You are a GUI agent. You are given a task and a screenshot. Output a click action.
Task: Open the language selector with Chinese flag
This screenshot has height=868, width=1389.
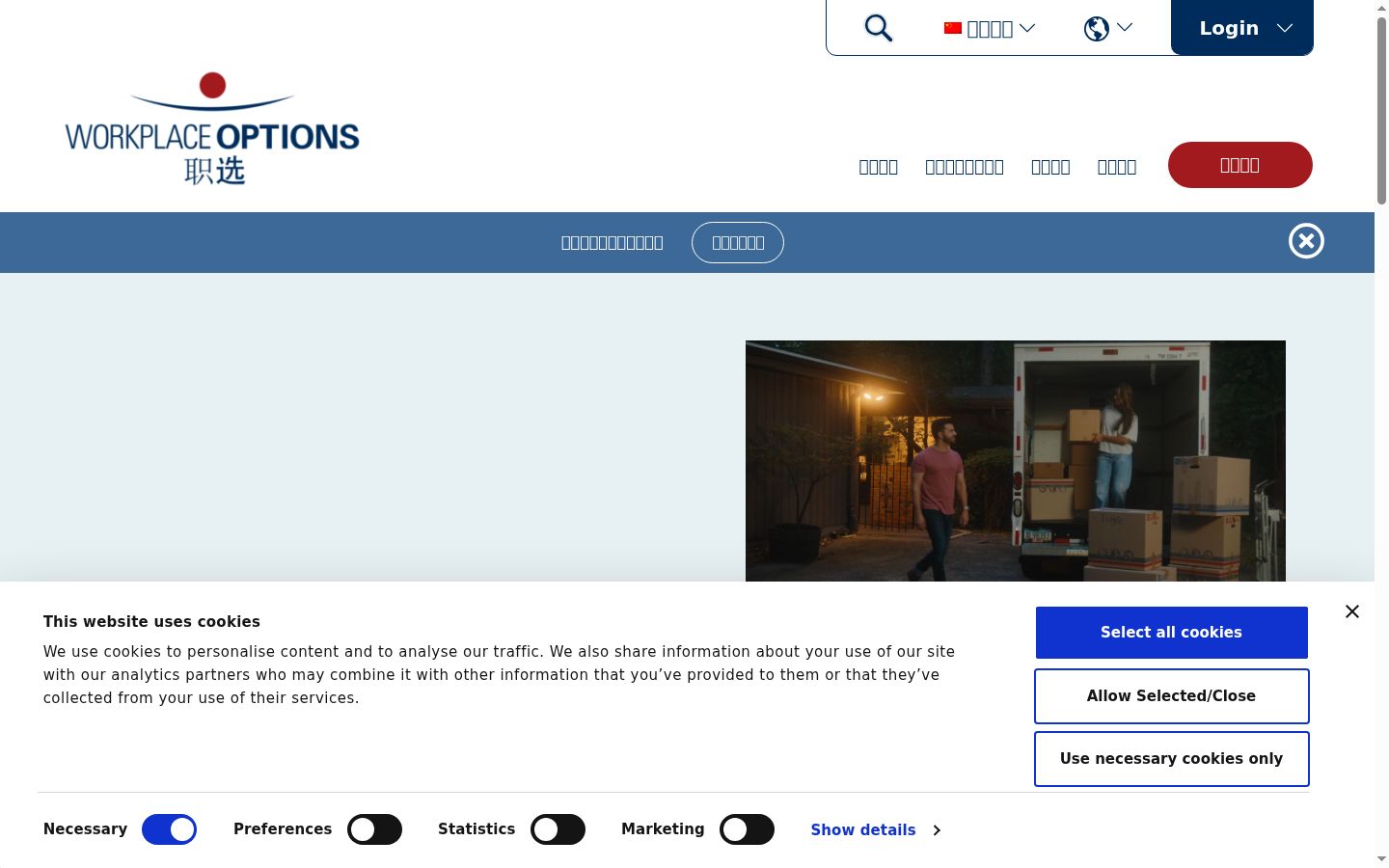(x=990, y=28)
